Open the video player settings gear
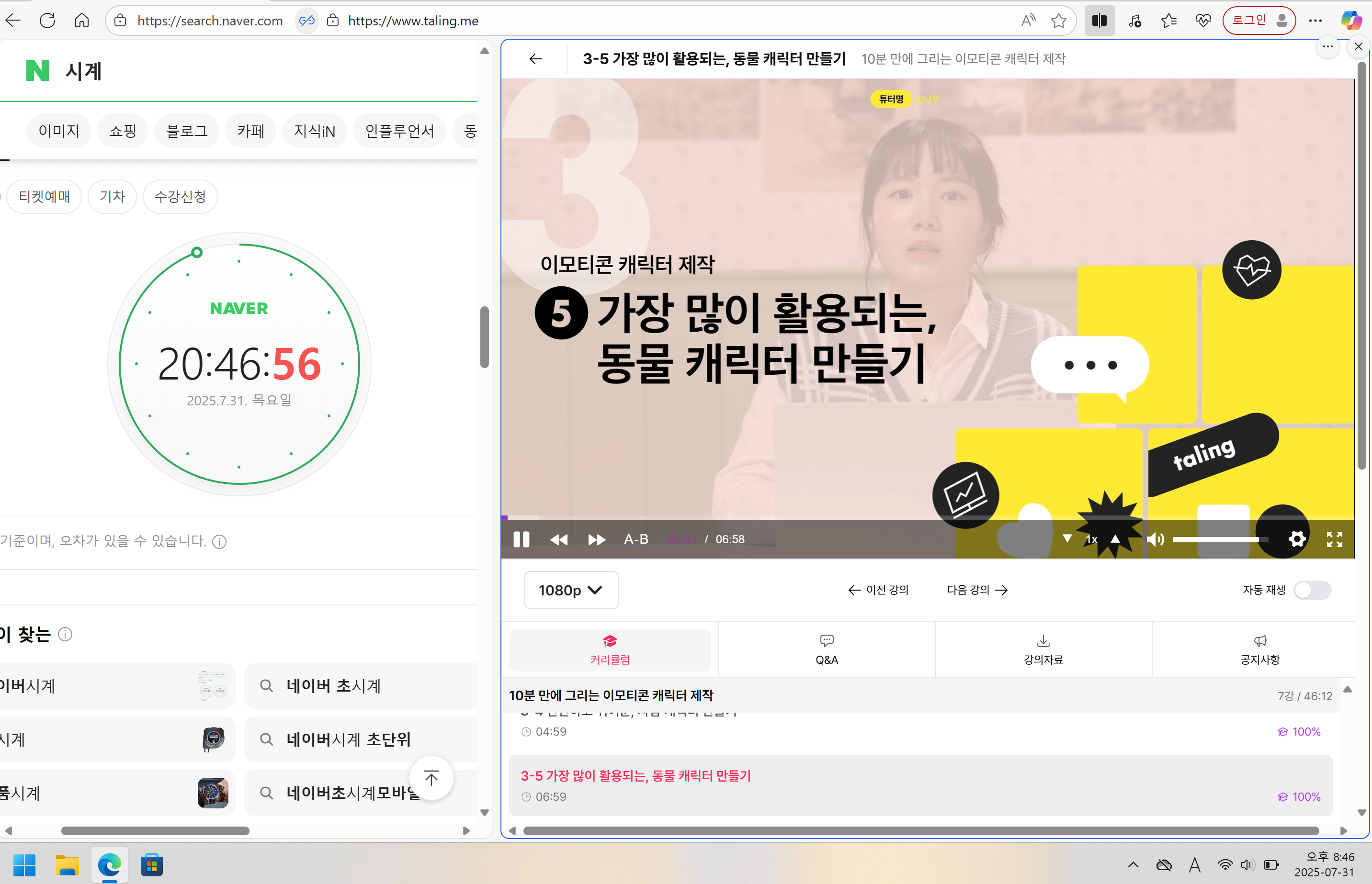The width and height of the screenshot is (1372, 884). coord(1297,539)
